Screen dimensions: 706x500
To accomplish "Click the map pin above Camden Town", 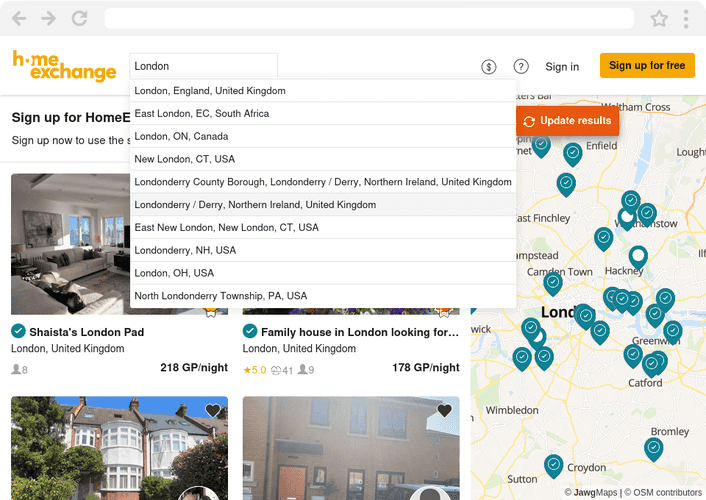I will click(552, 284).
